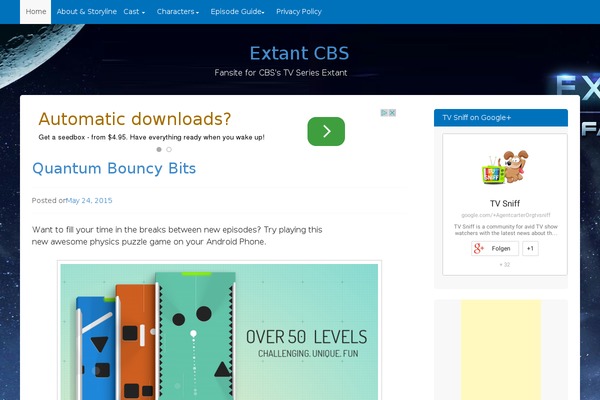Expand the Characters dropdown menu
600x400 pixels.
point(178,12)
